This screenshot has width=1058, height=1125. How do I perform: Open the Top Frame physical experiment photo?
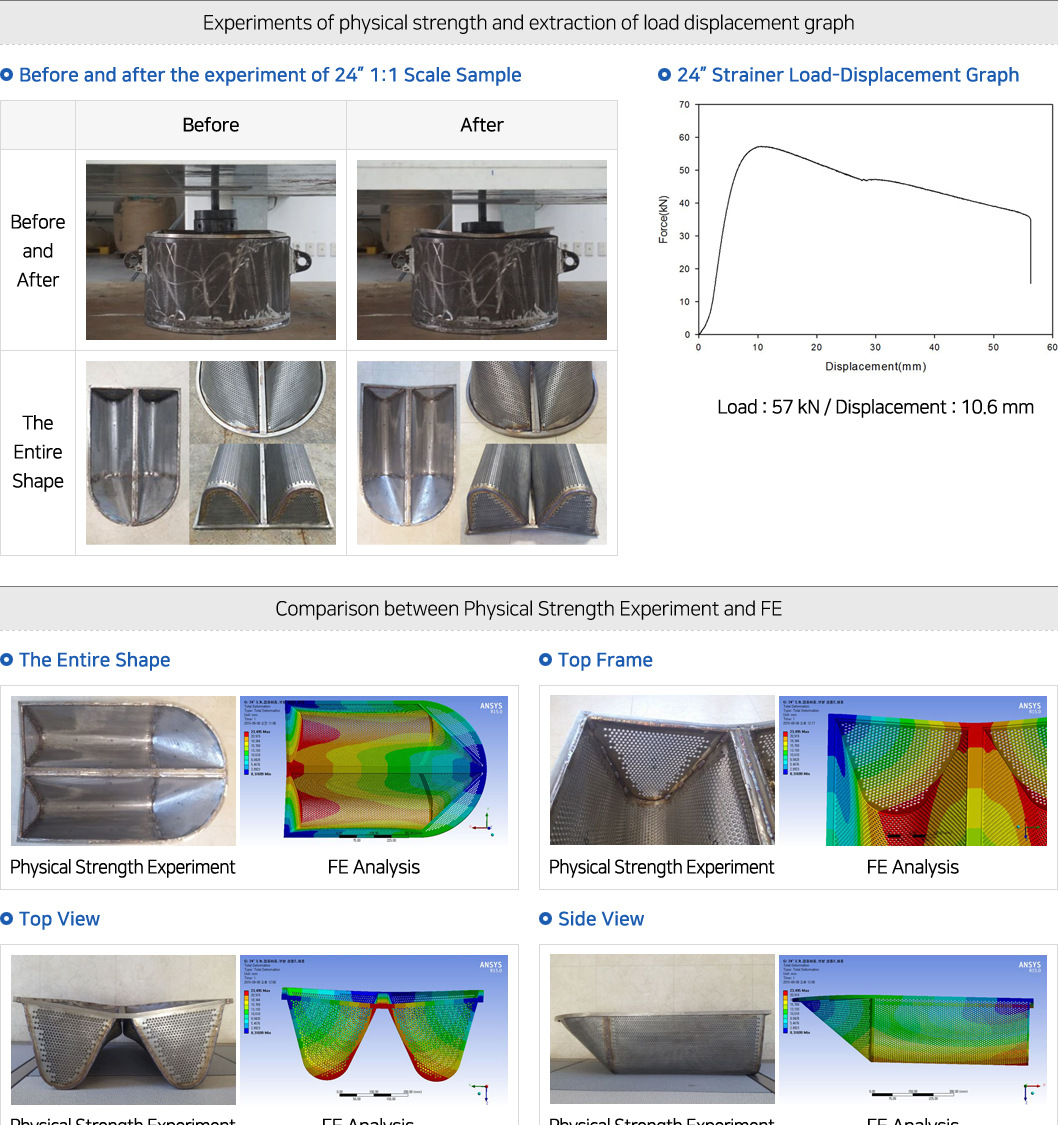coord(662,771)
